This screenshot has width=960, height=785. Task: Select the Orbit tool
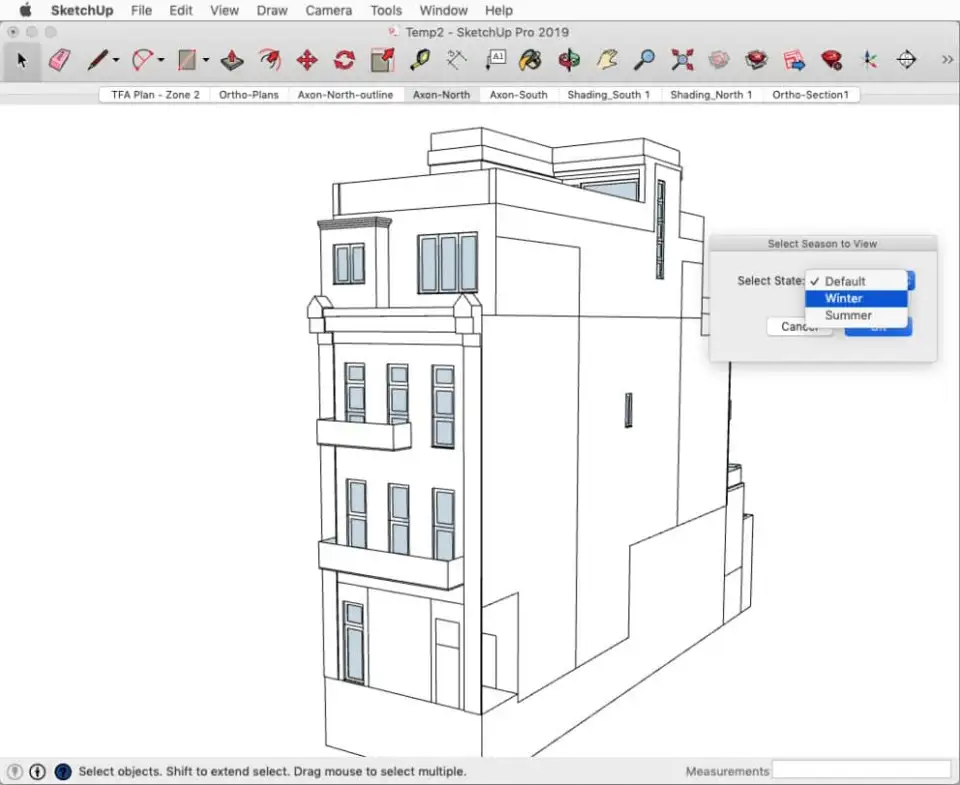(x=569, y=60)
